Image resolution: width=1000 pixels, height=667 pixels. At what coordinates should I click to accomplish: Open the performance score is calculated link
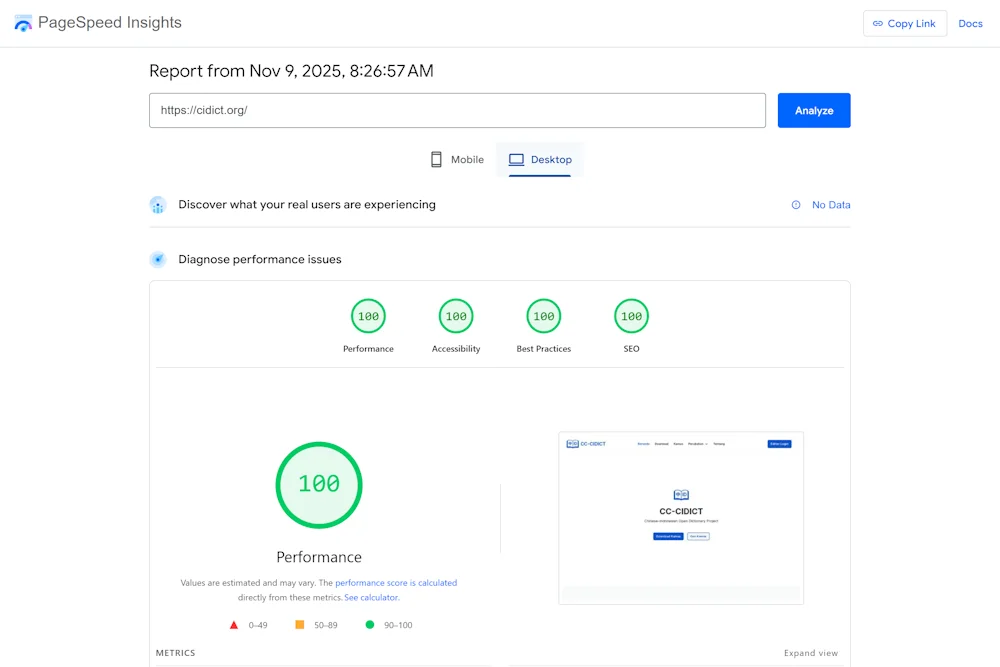pos(396,583)
